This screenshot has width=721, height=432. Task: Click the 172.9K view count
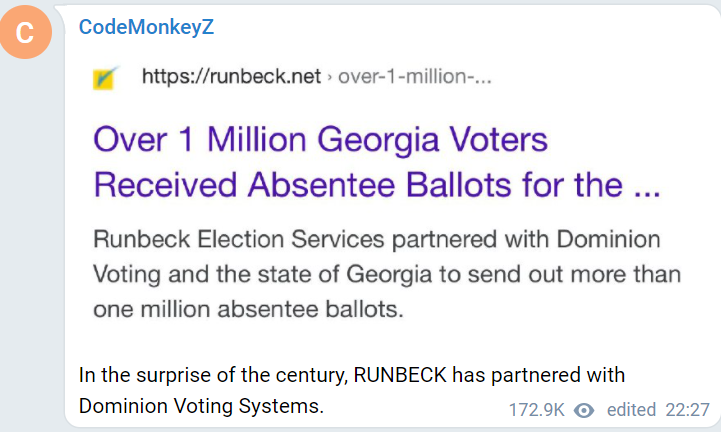pyautogui.click(x=536, y=410)
